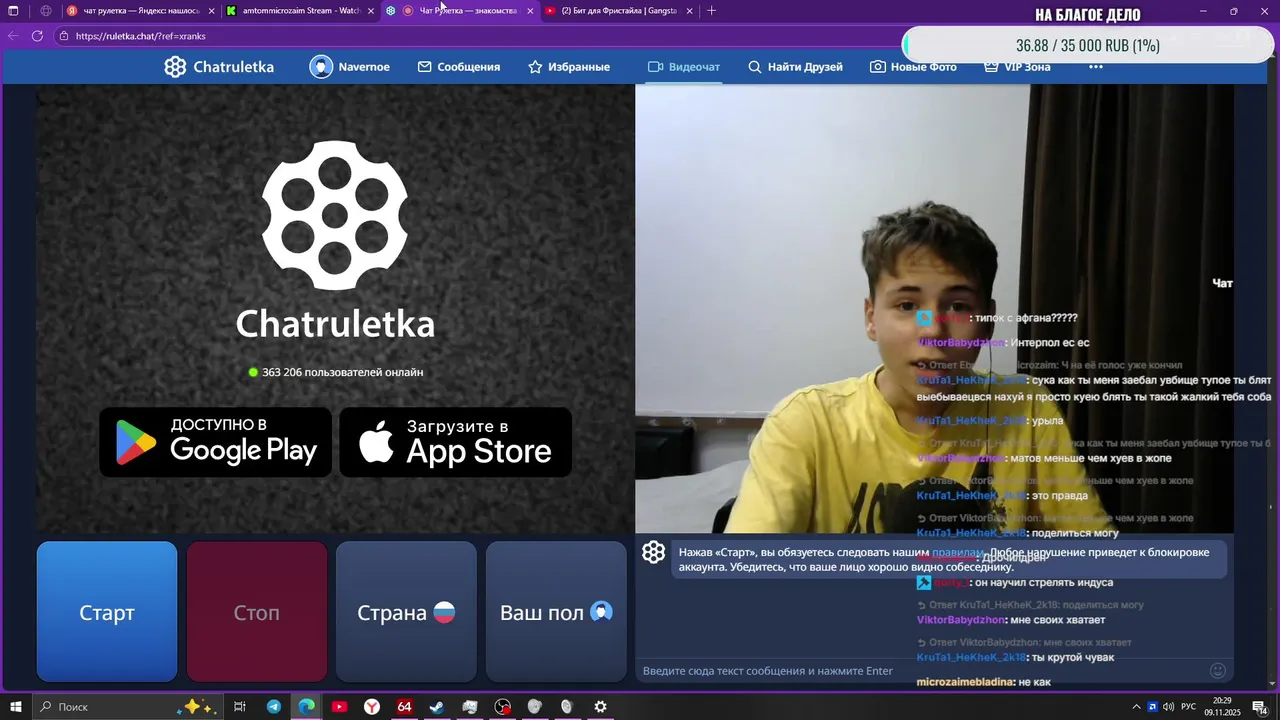Image resolution: width=1280 pixels, height=720 pixels.
Task: Switch to Видеочат section
Action: [x=684, y=67]
